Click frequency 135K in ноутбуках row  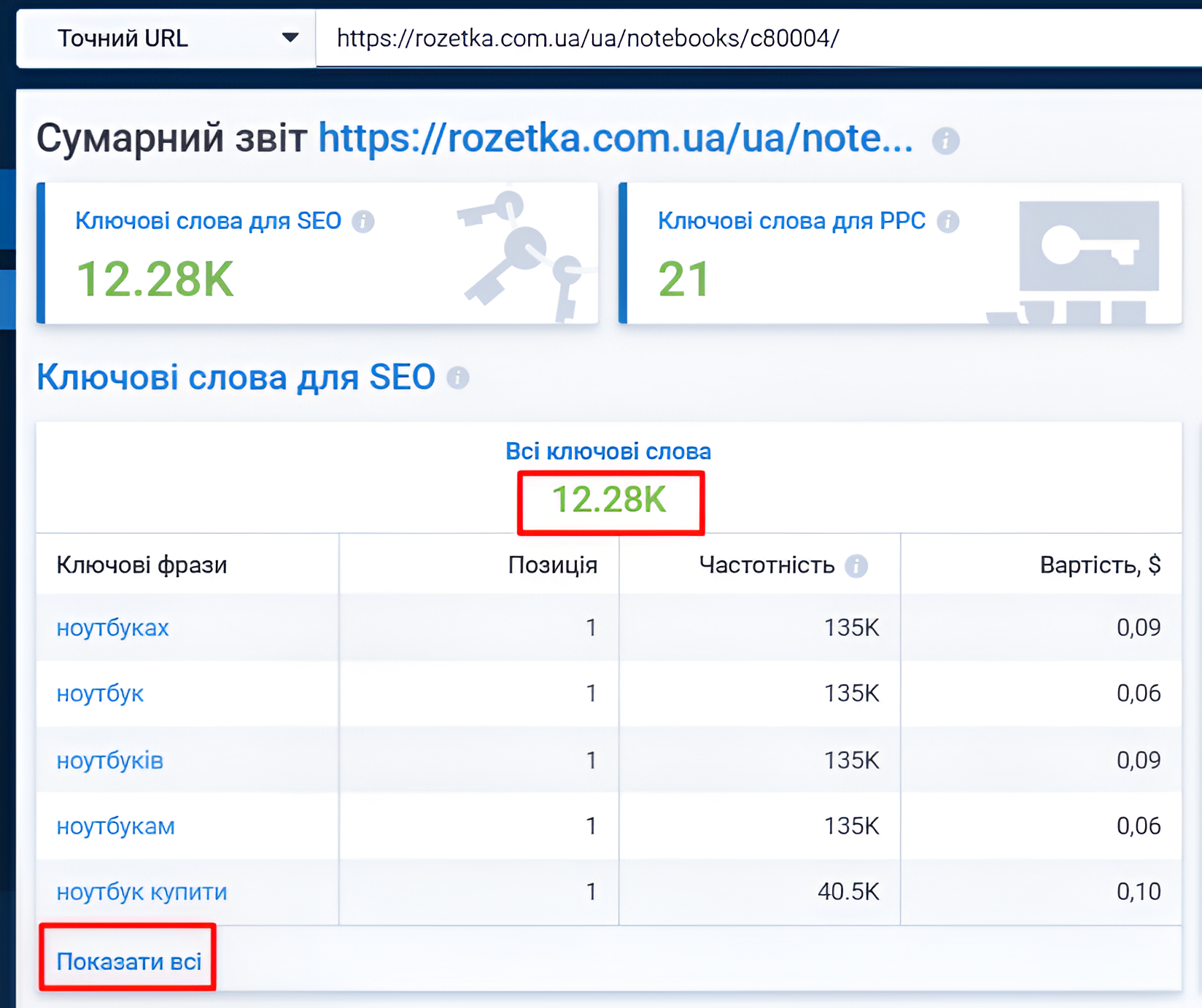(852, 627)
